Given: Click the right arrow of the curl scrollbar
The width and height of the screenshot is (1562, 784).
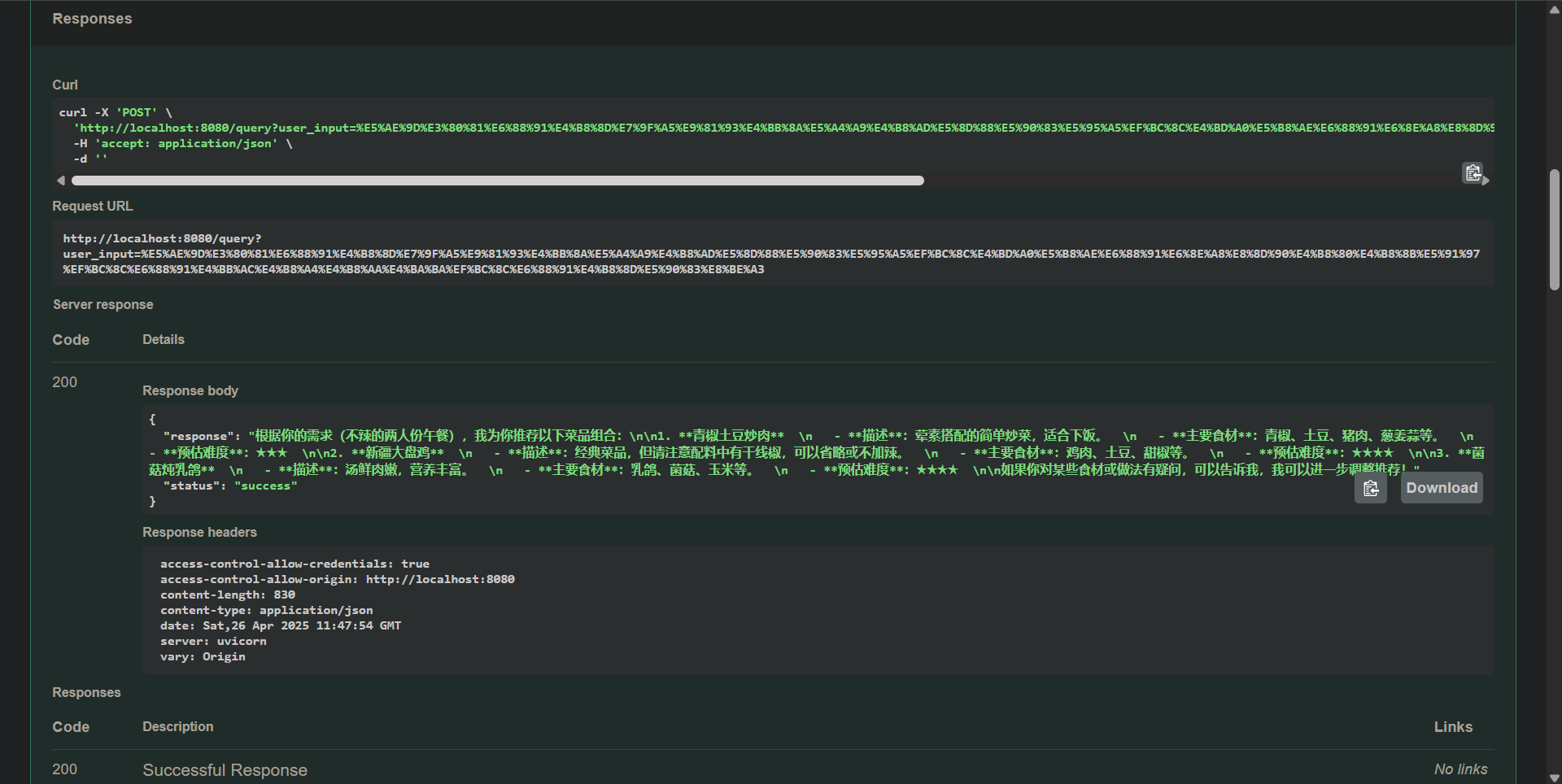Looking at the screenshot, I should pyautogui.click(x=1487, y=180).
